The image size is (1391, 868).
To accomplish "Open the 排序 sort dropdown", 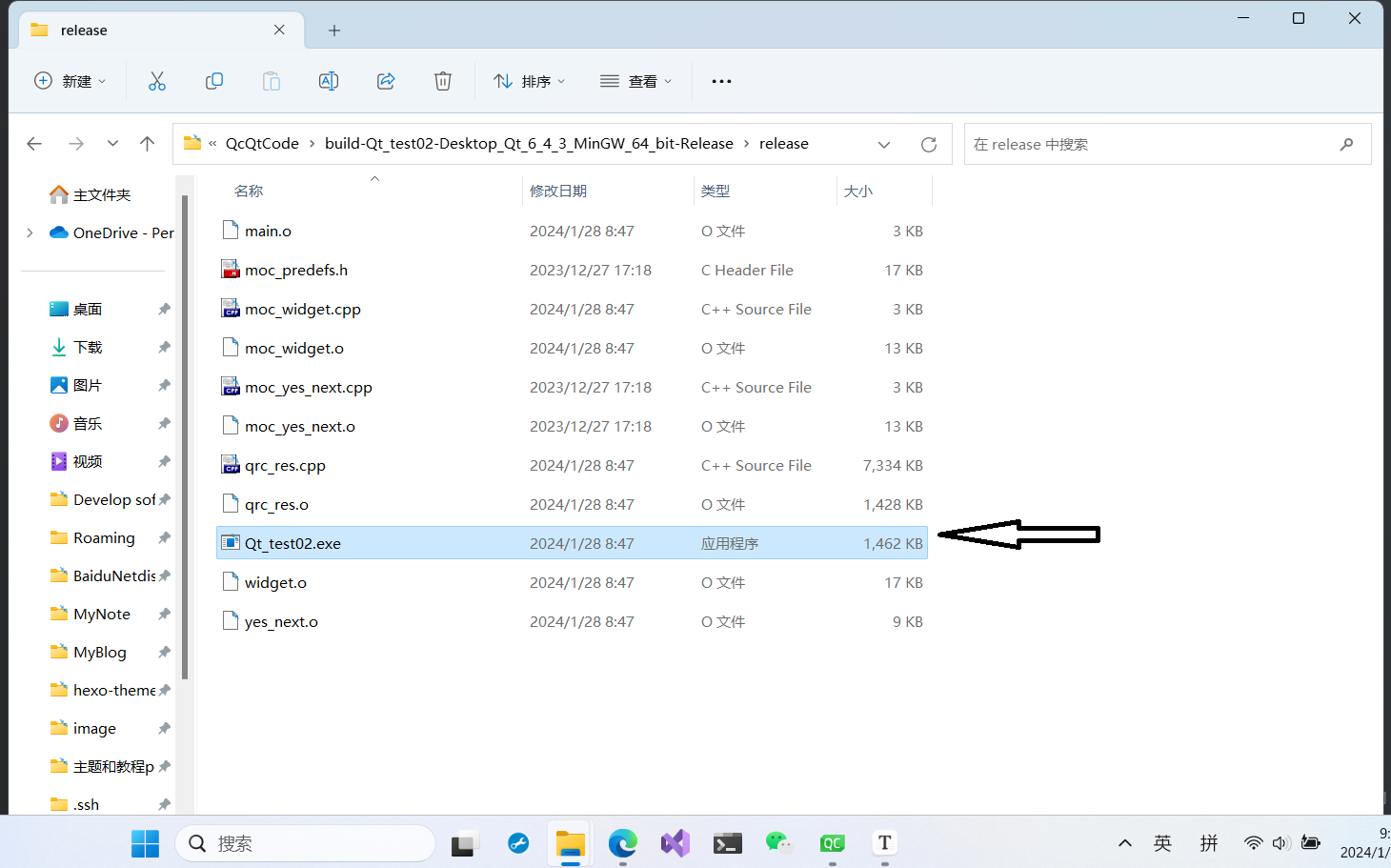I will pyautogui.click(x=530, y=81).
